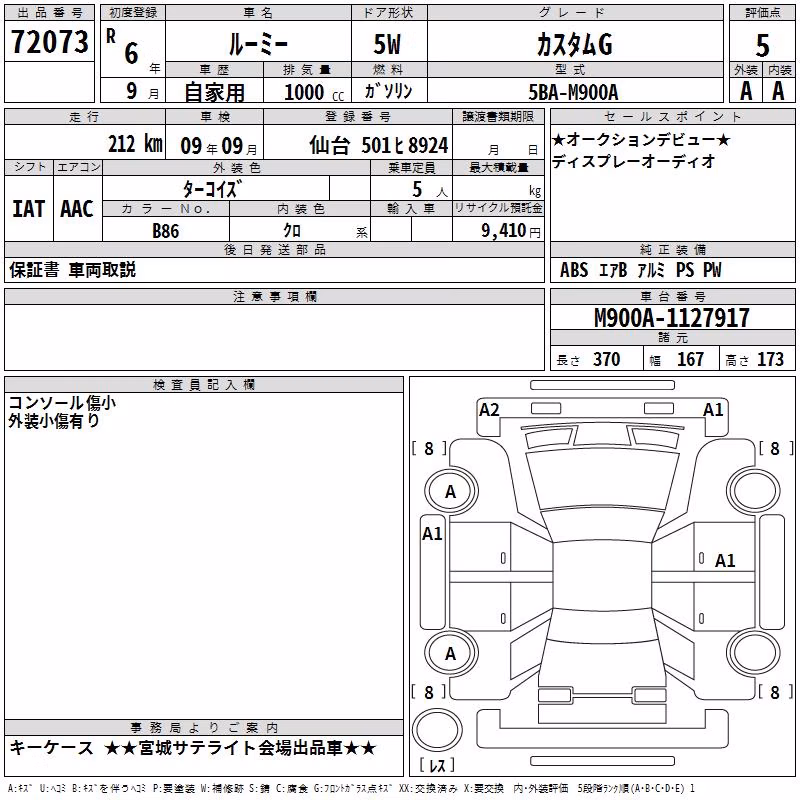Select chassis number M900A-1127917
This screenshot has width=800, height=800.
tap(672, 318)
